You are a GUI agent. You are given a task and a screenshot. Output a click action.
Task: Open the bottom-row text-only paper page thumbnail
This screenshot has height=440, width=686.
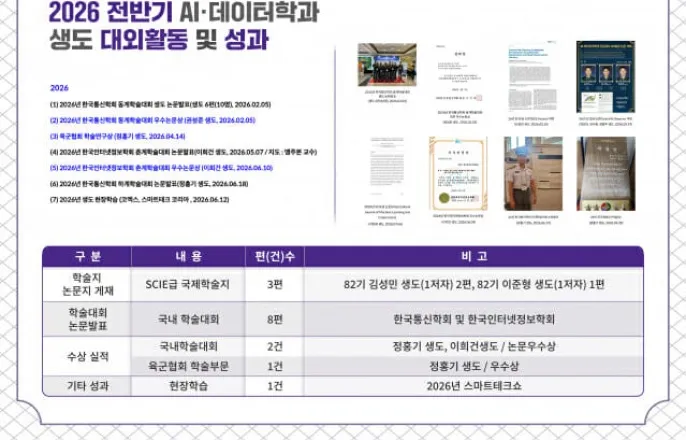coord(387,168)
